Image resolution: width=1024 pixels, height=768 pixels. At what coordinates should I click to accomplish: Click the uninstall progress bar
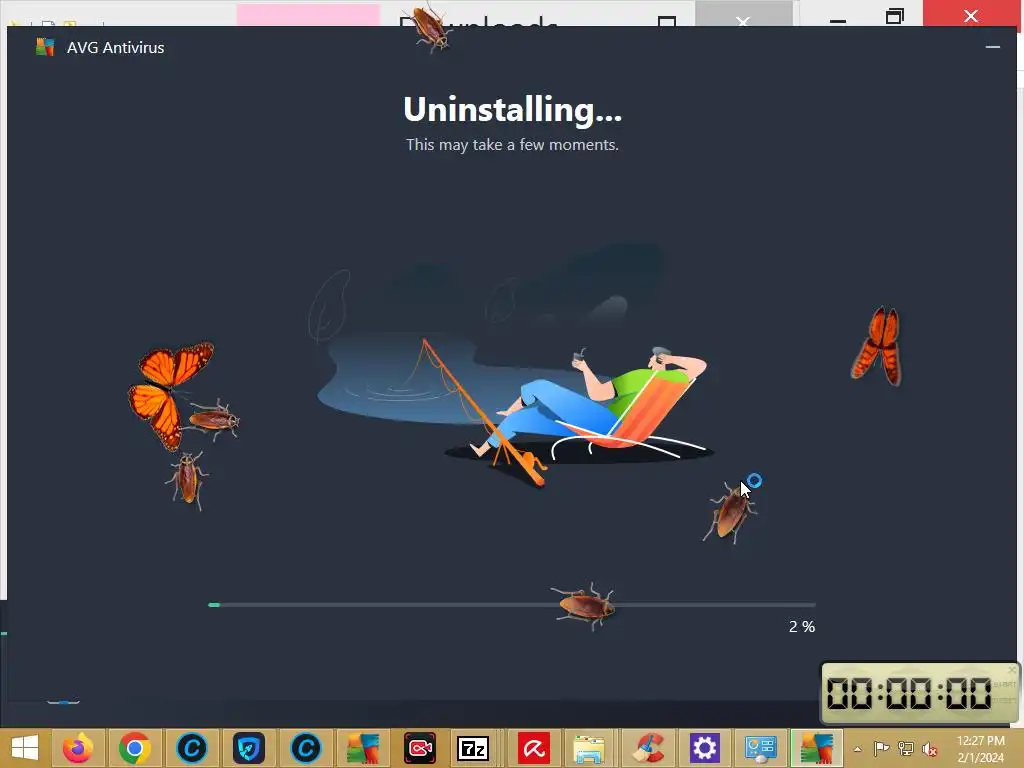(512, 605)
